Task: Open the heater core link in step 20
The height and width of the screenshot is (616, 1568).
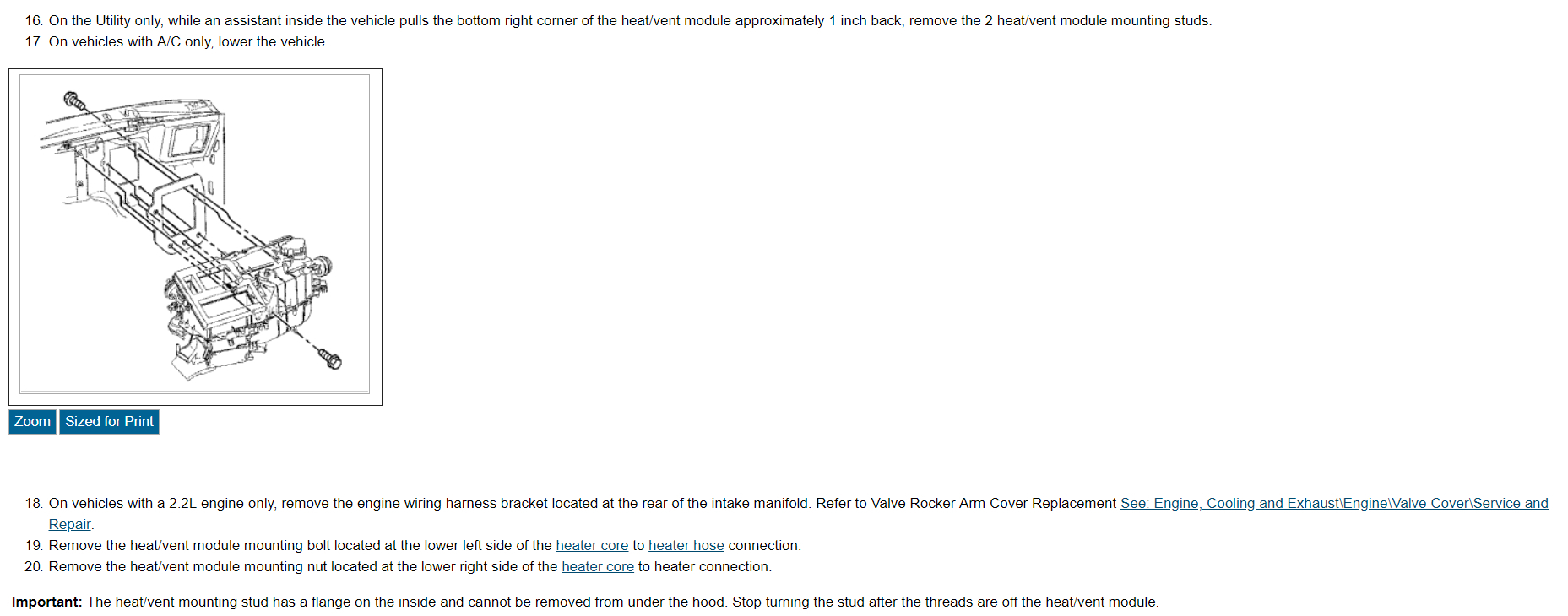Action: point(597,566)
